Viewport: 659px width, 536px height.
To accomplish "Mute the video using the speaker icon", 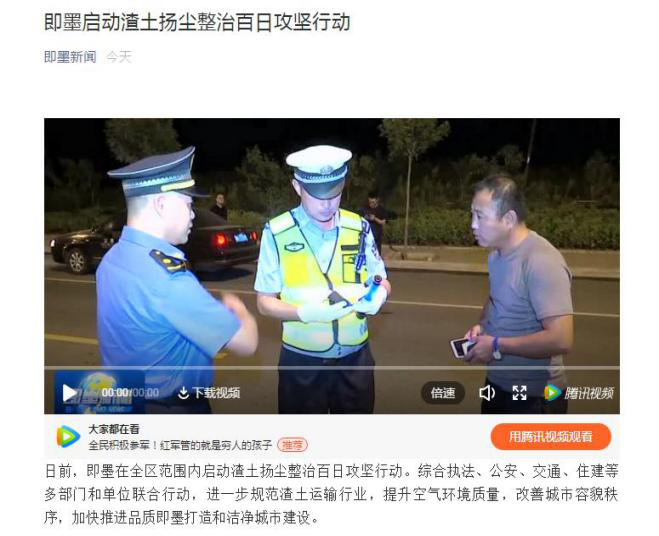I will click(x=487, y=393).
